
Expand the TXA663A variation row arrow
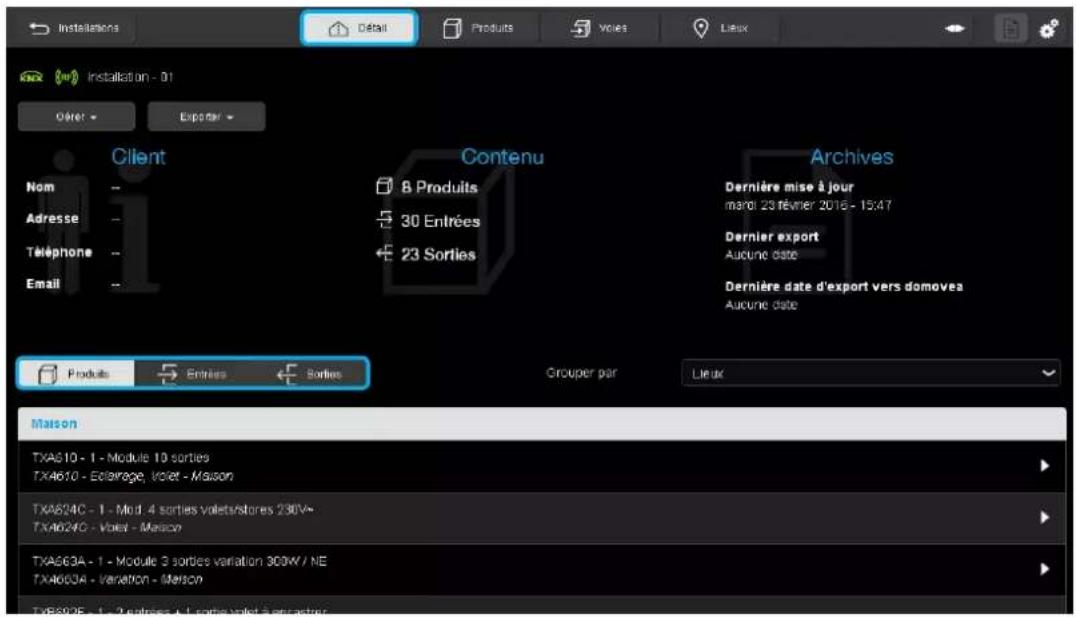coord(1044,568)
